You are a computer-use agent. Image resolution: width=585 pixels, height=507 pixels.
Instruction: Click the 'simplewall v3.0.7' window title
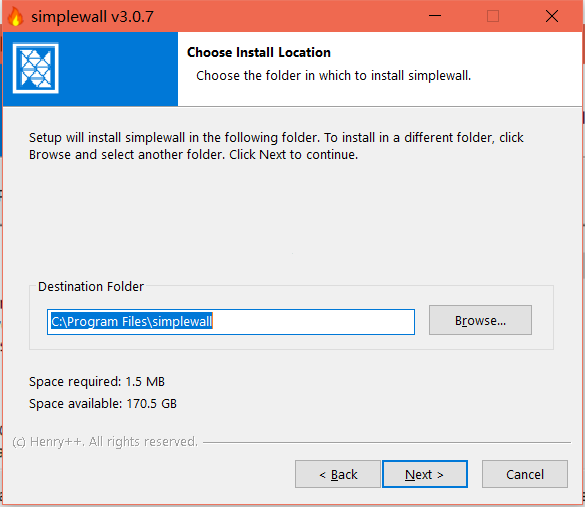tap(92, 17)
